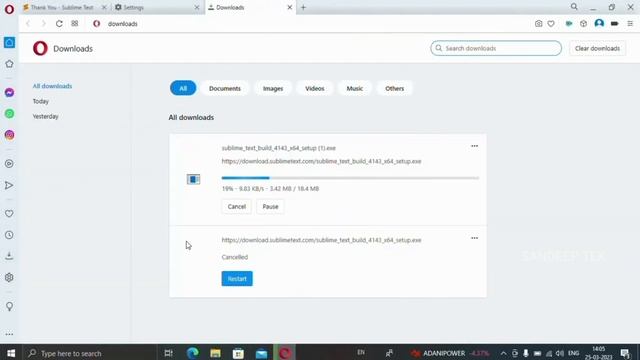Image resolution: width=640 pixels, height=360 pixels.
Task: Focus the Search downloads field
Action: tap(496, 48)
